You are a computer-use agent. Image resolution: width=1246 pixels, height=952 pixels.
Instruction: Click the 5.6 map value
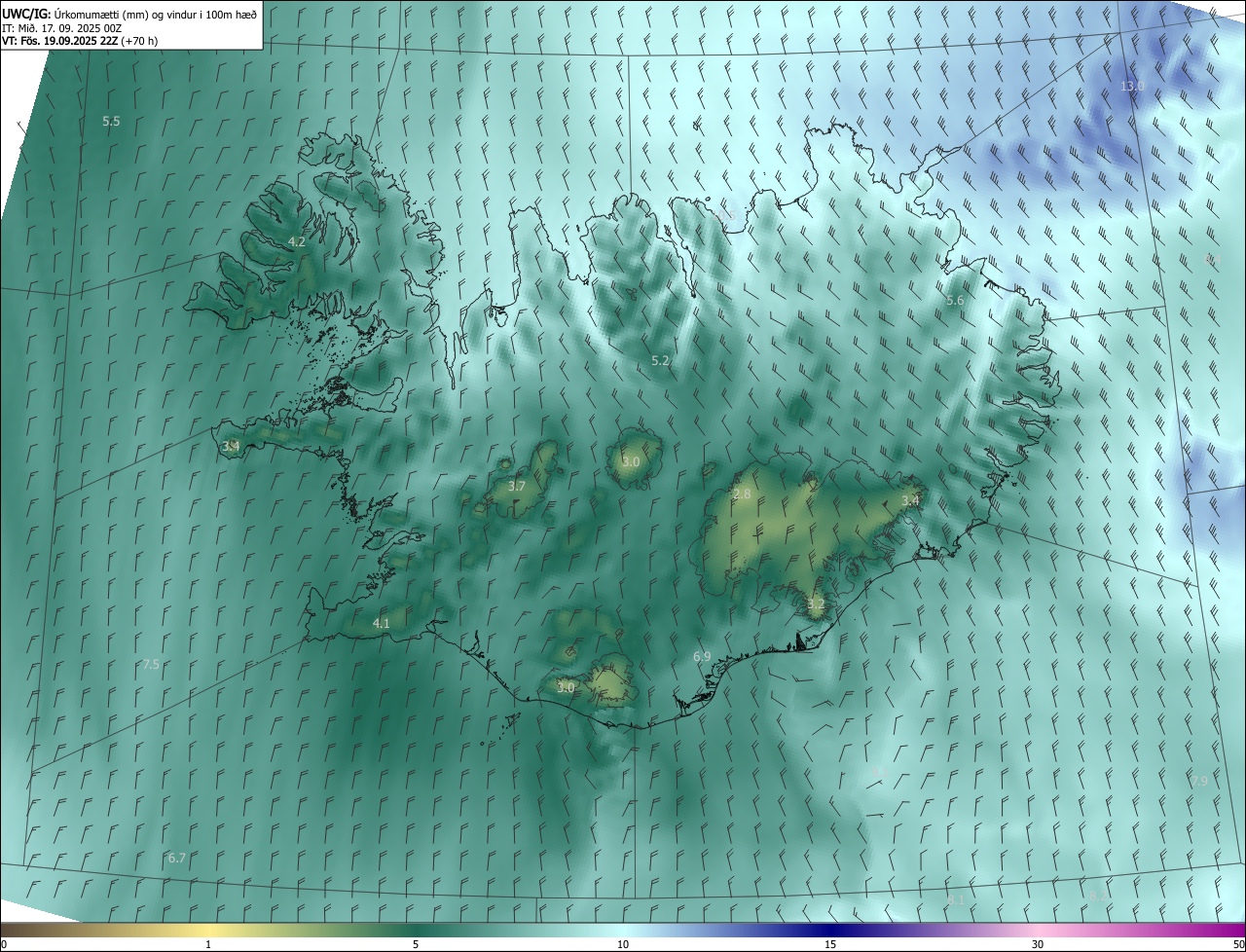[955, 301]
